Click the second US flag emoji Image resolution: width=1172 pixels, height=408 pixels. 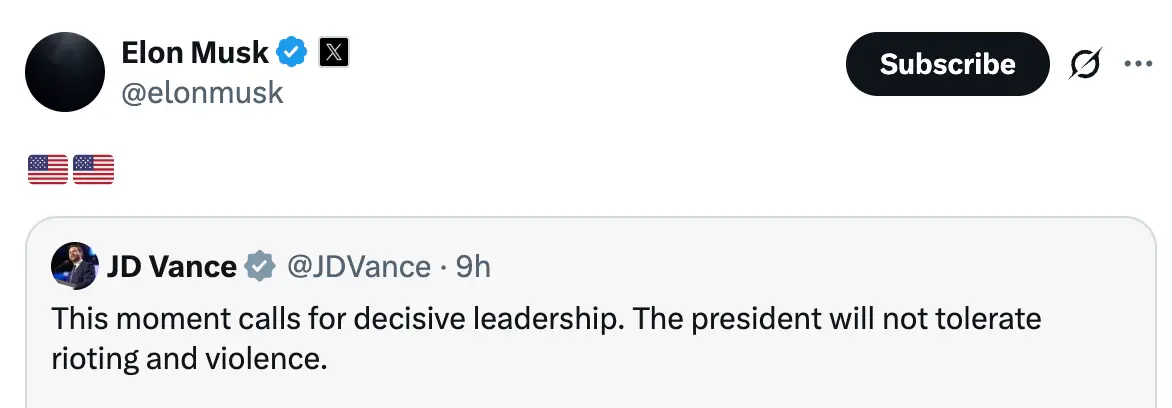tap(94, 170)
